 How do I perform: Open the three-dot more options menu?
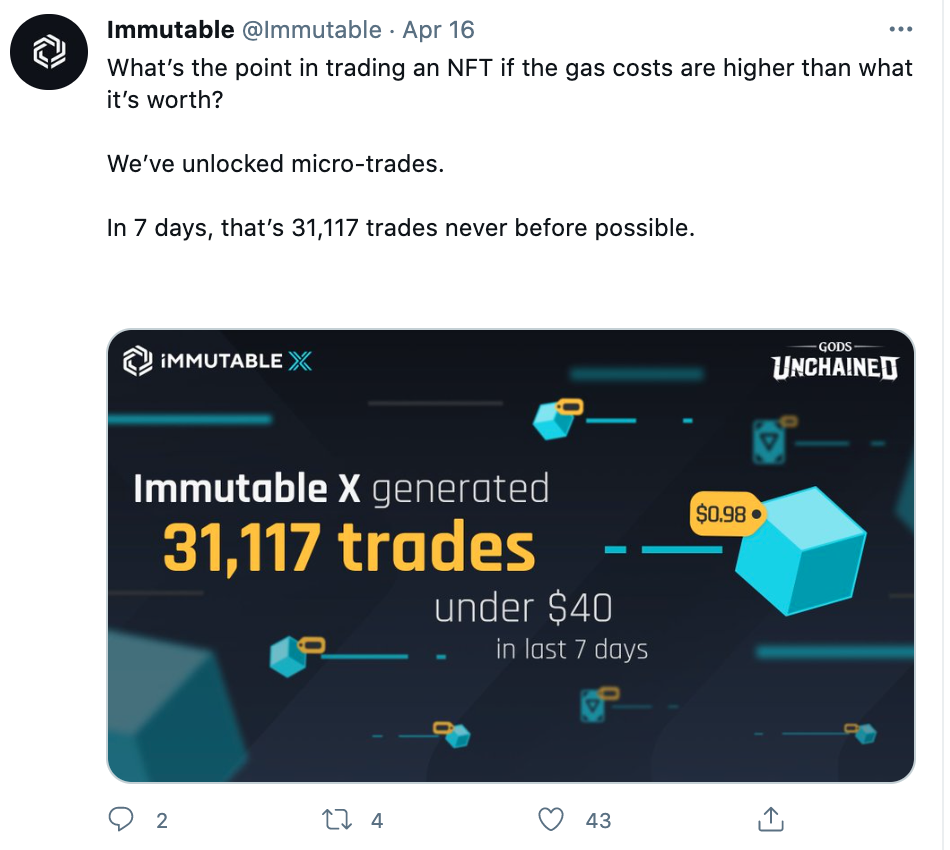pyautogui.click(x=900, y=29)
